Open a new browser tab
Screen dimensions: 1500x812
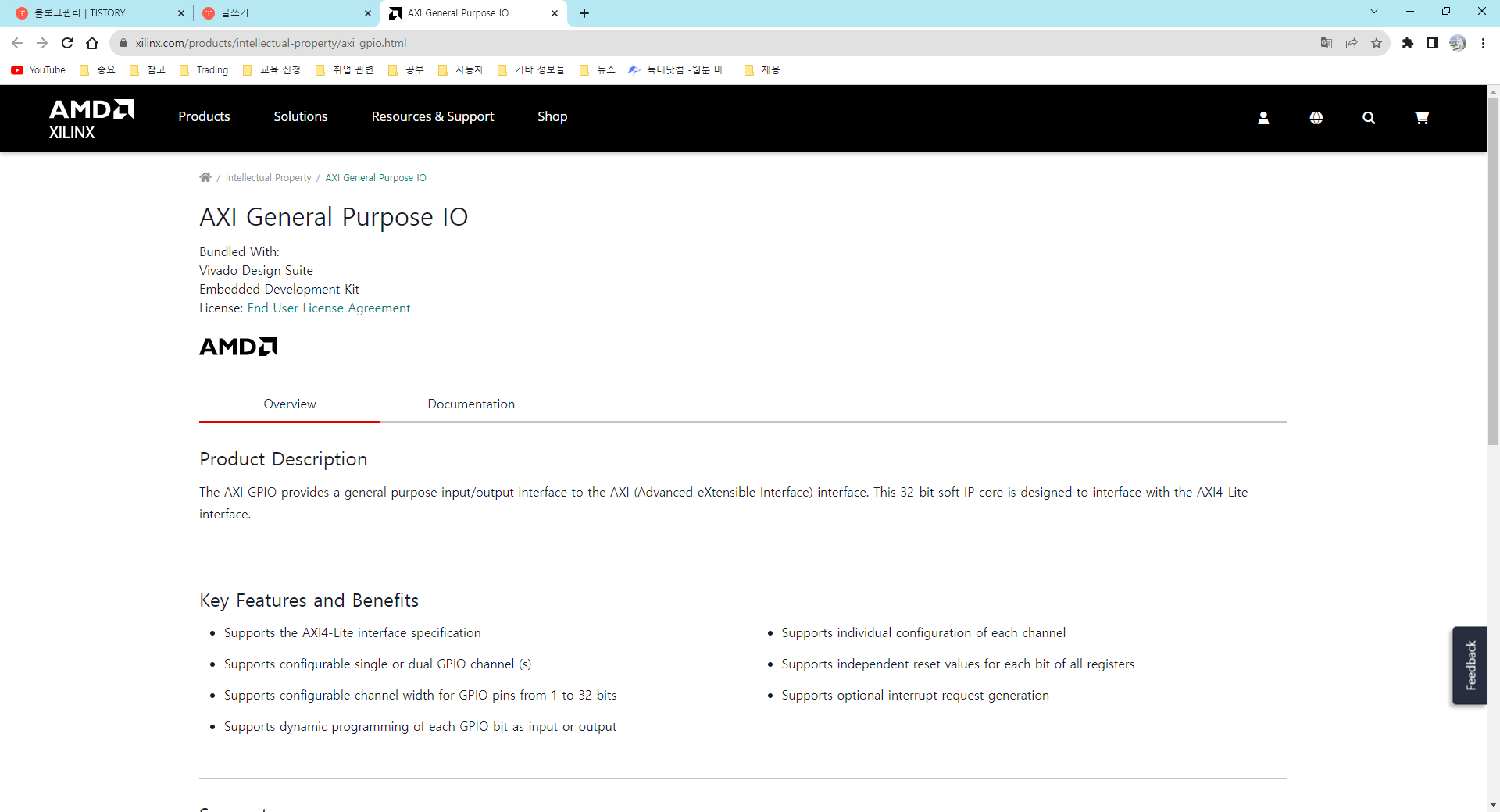pyautogui.click(x=584, y=13)
